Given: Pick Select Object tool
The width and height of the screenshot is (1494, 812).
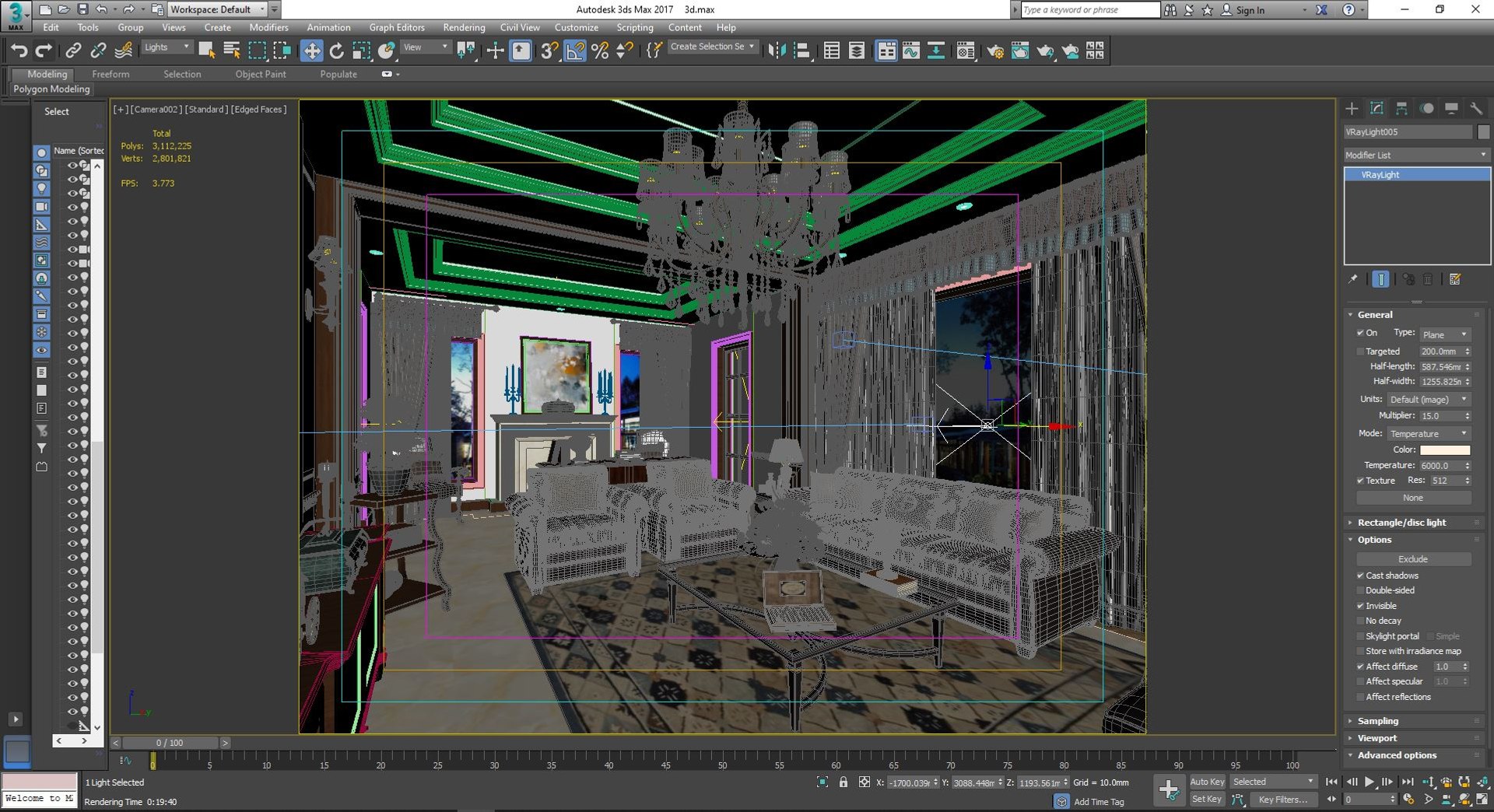Looking at the screenshot, I should tap(207, 51).
